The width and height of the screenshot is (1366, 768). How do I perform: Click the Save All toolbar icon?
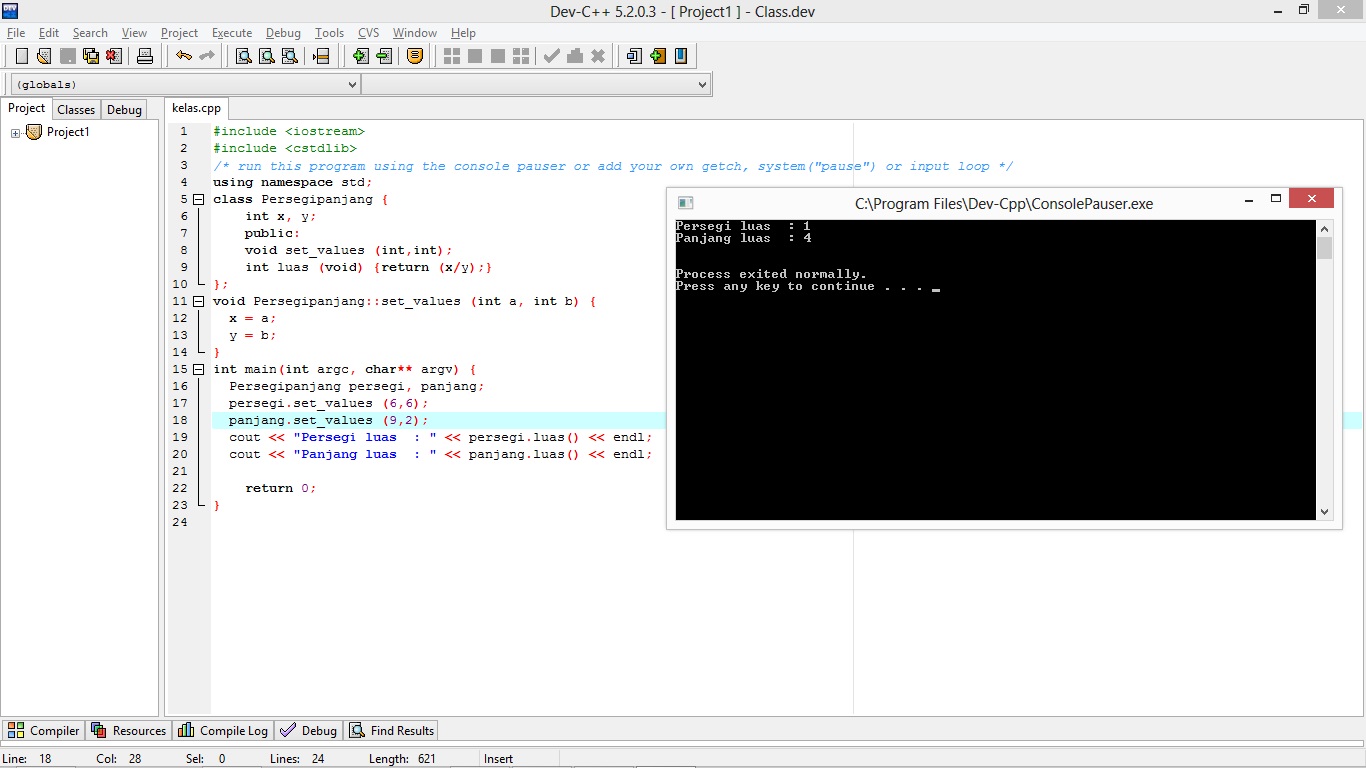(x=91, y=56)
